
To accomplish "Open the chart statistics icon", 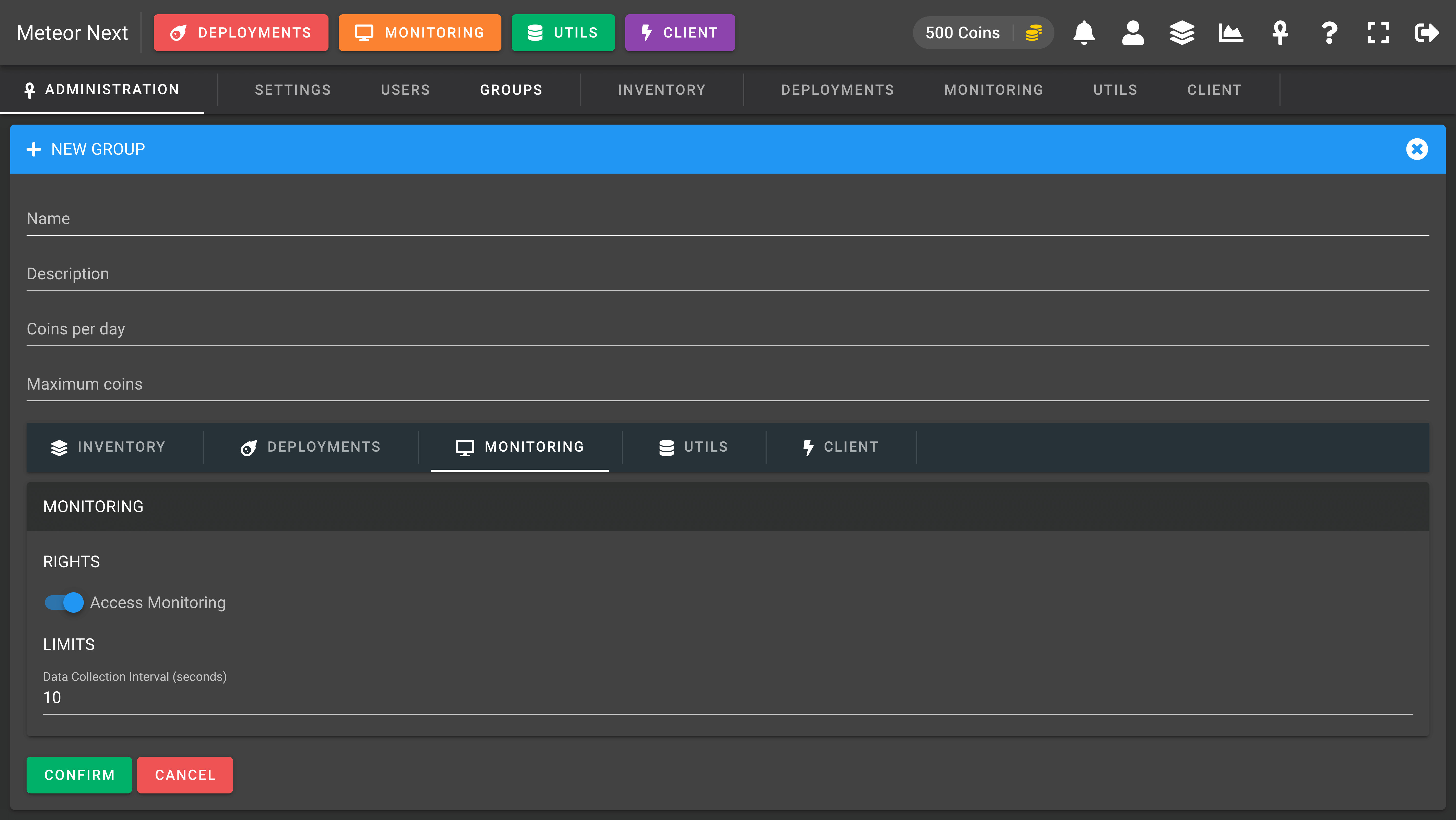I will [x=1231, y=33].
